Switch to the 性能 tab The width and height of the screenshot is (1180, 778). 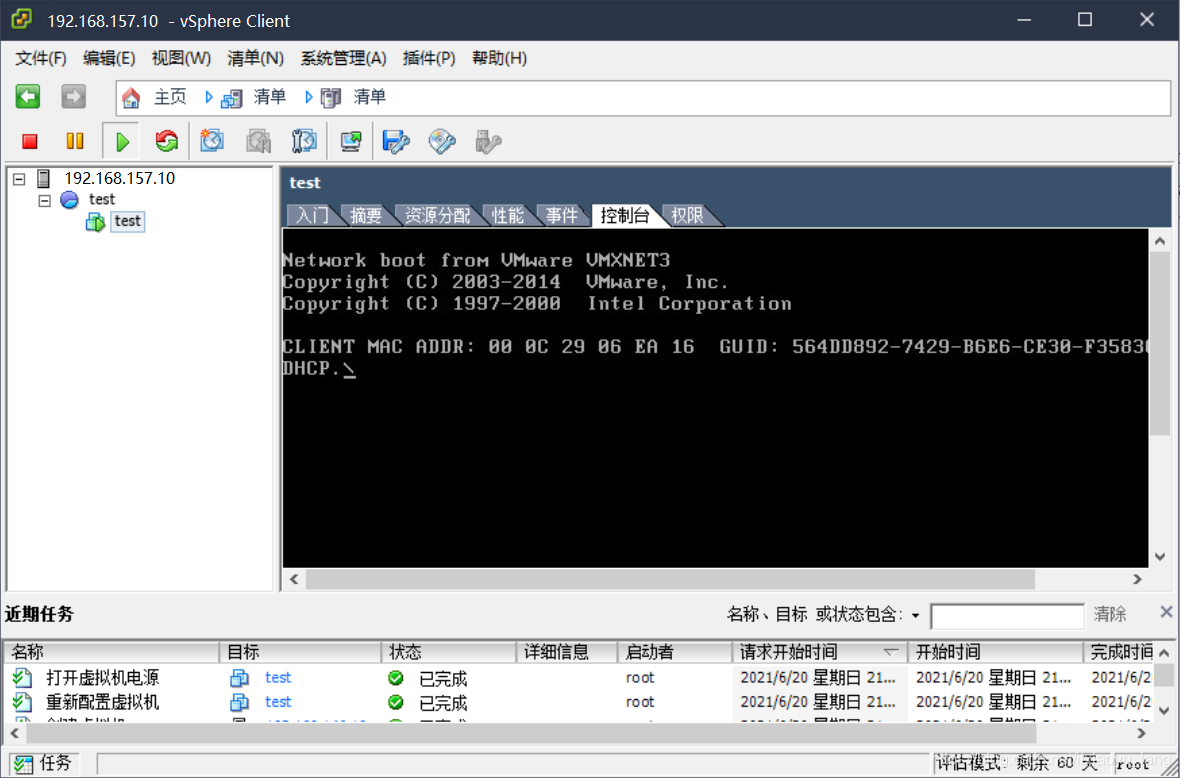click(507, 216)
